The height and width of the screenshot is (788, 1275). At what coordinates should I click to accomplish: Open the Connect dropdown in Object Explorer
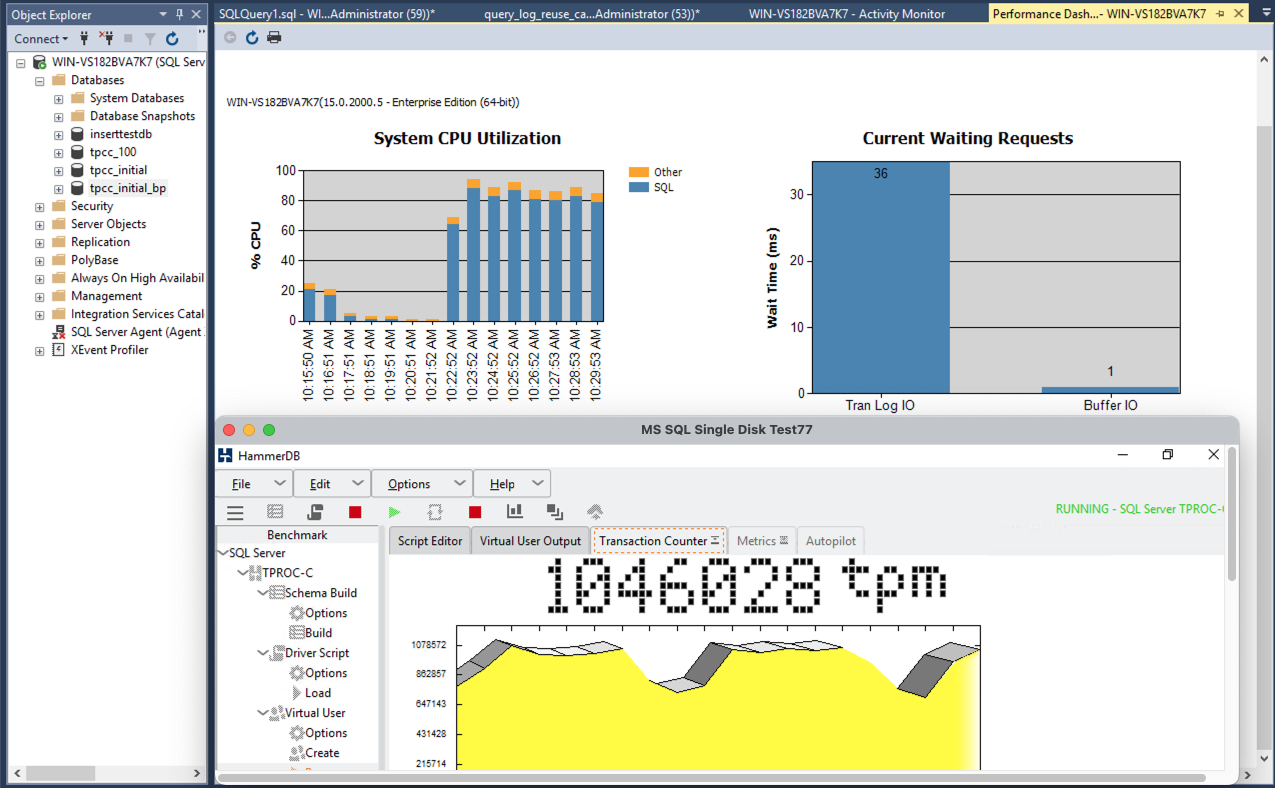tap(41, 38)
